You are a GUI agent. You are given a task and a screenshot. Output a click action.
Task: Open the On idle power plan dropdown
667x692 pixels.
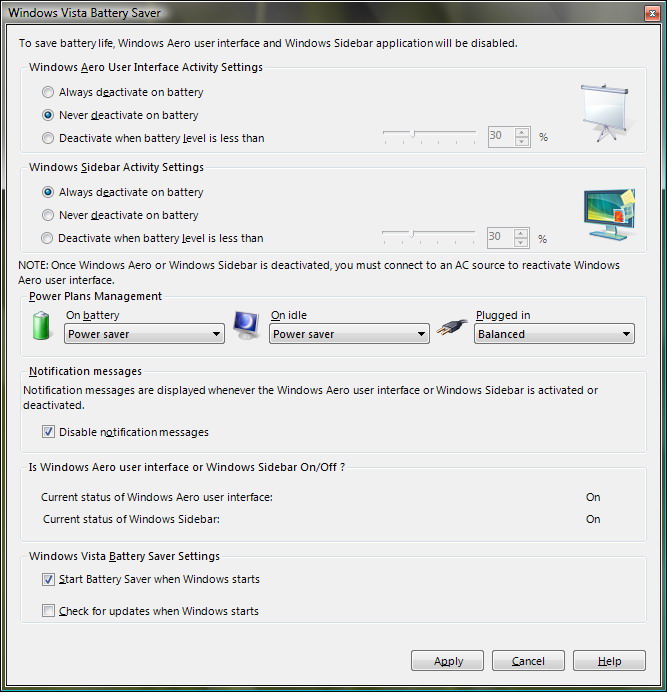(349, 334)
